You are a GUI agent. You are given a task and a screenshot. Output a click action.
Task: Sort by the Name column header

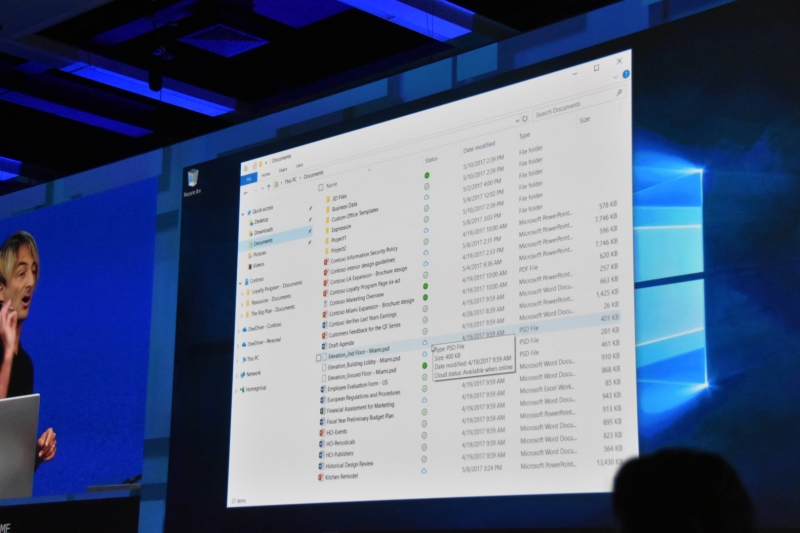point(332,185)
